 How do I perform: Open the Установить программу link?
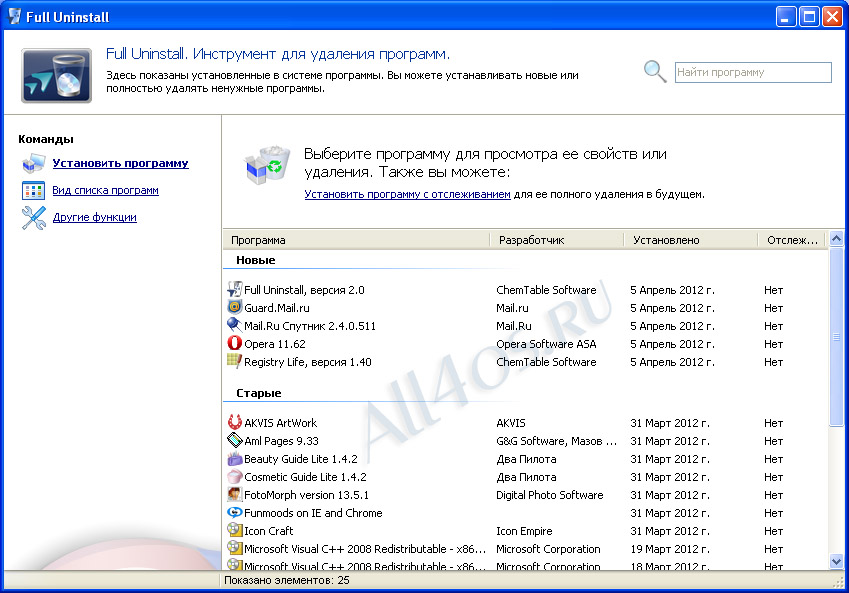pos(120,163)
